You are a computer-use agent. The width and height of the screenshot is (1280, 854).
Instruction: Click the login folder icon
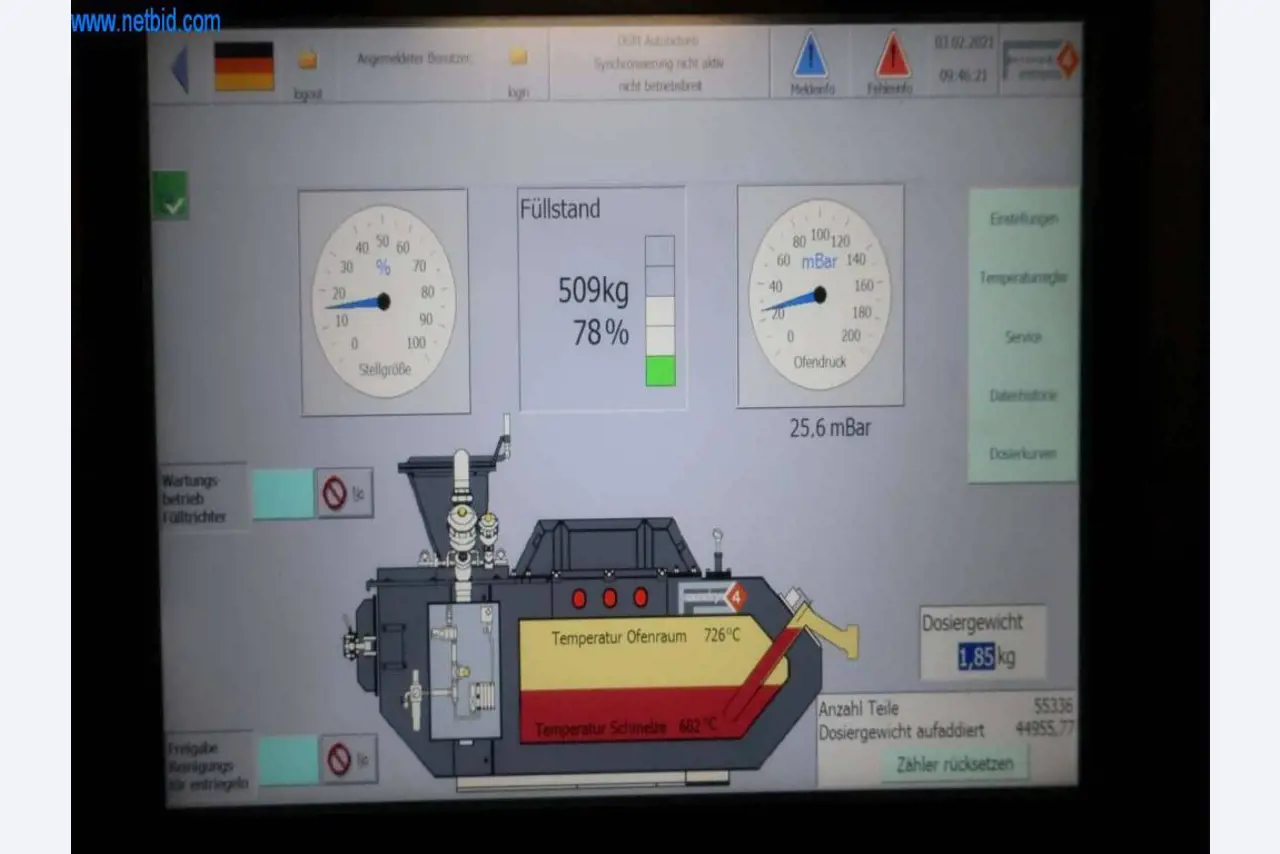517,58
